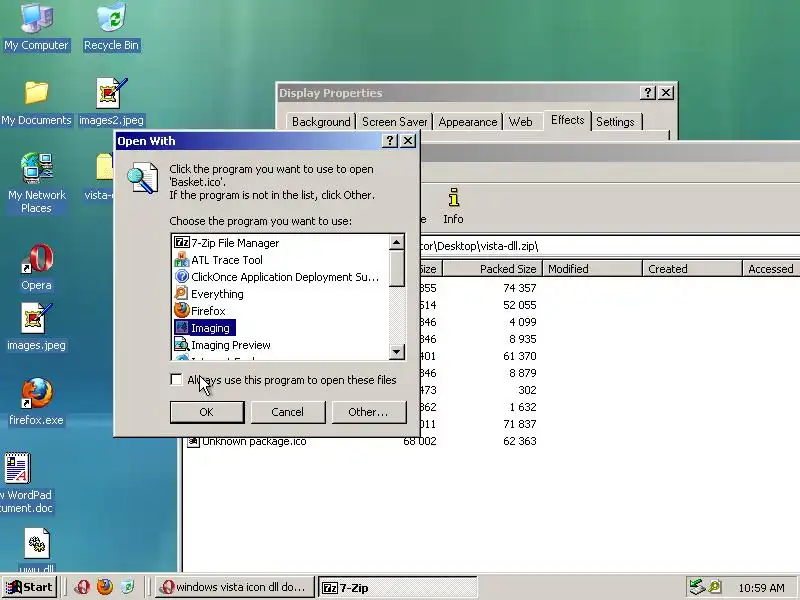
Task: Click Display Properties help question button
Action: point(647,93)
